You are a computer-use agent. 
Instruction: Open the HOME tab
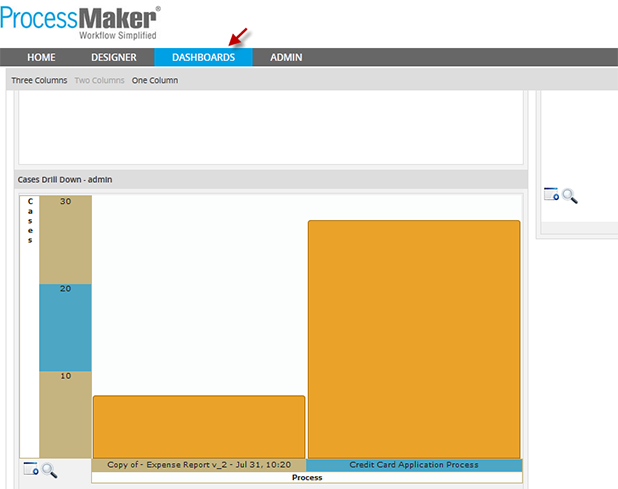coord(41,57)
